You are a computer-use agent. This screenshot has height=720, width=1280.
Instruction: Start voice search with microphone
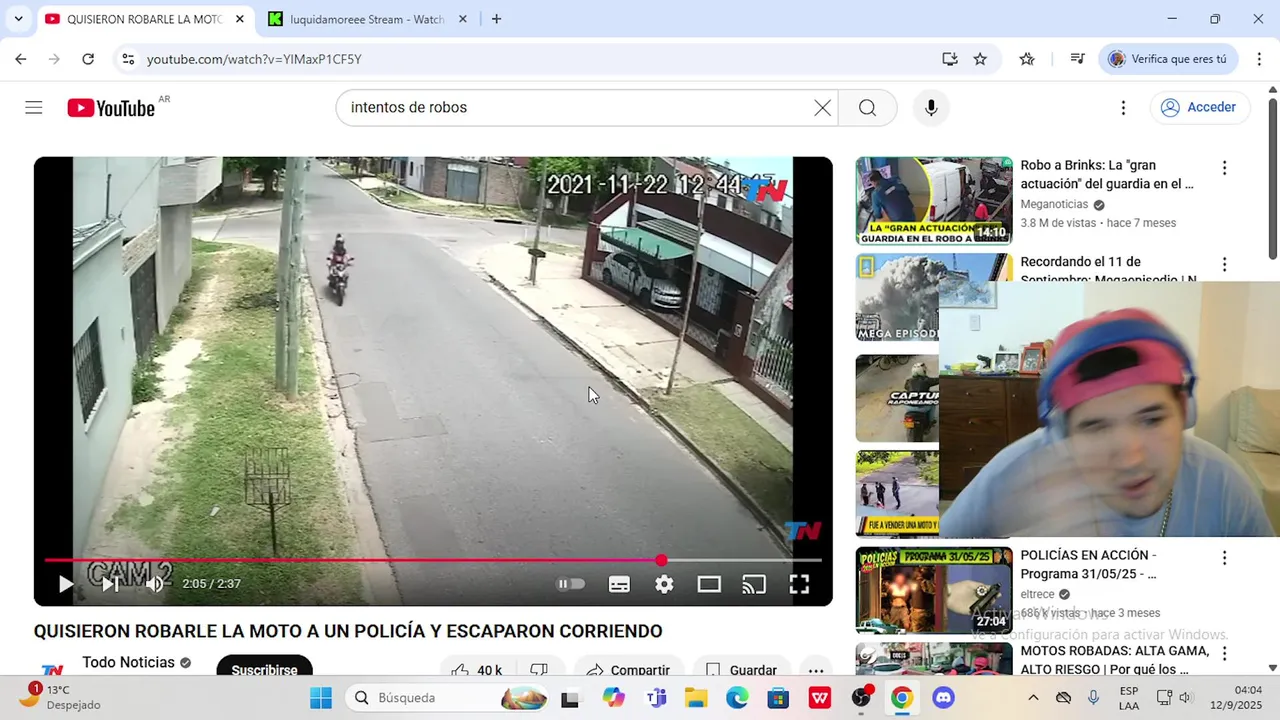click(x=931, y=108)
